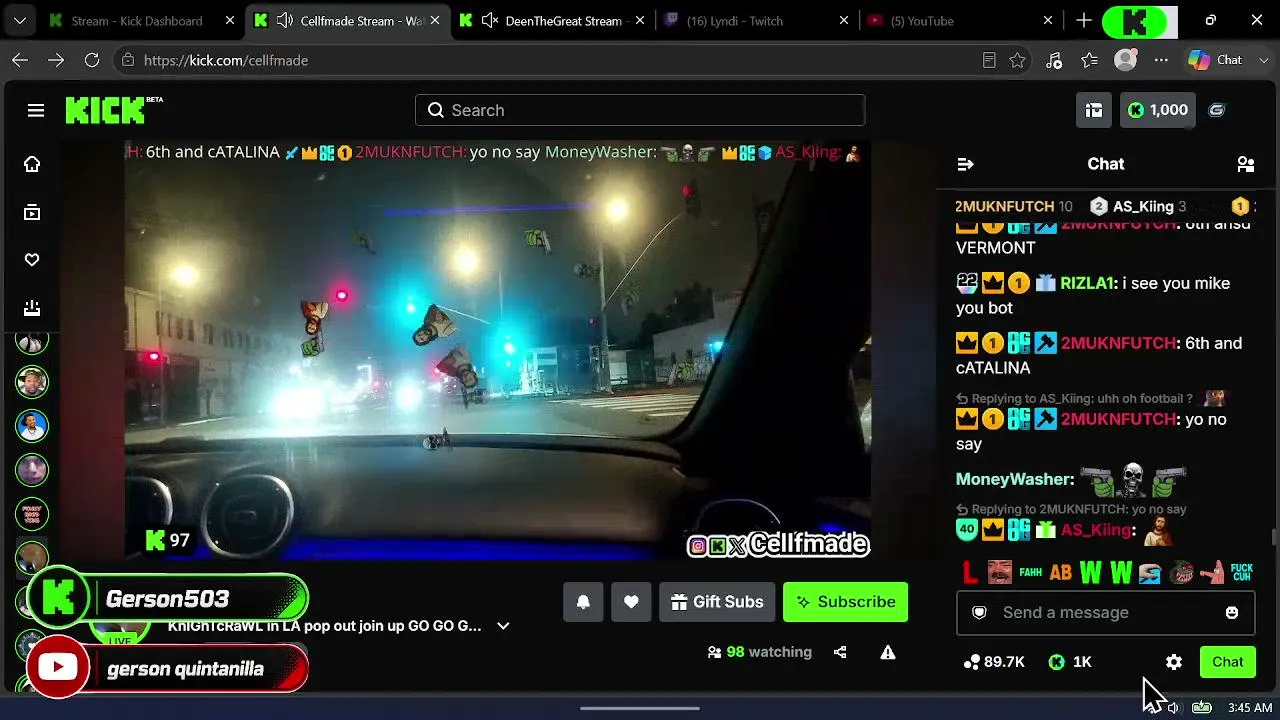Open the dashboard icon beside the Kicks balance
1280x720 pixels.
(x=1094, y=110)
